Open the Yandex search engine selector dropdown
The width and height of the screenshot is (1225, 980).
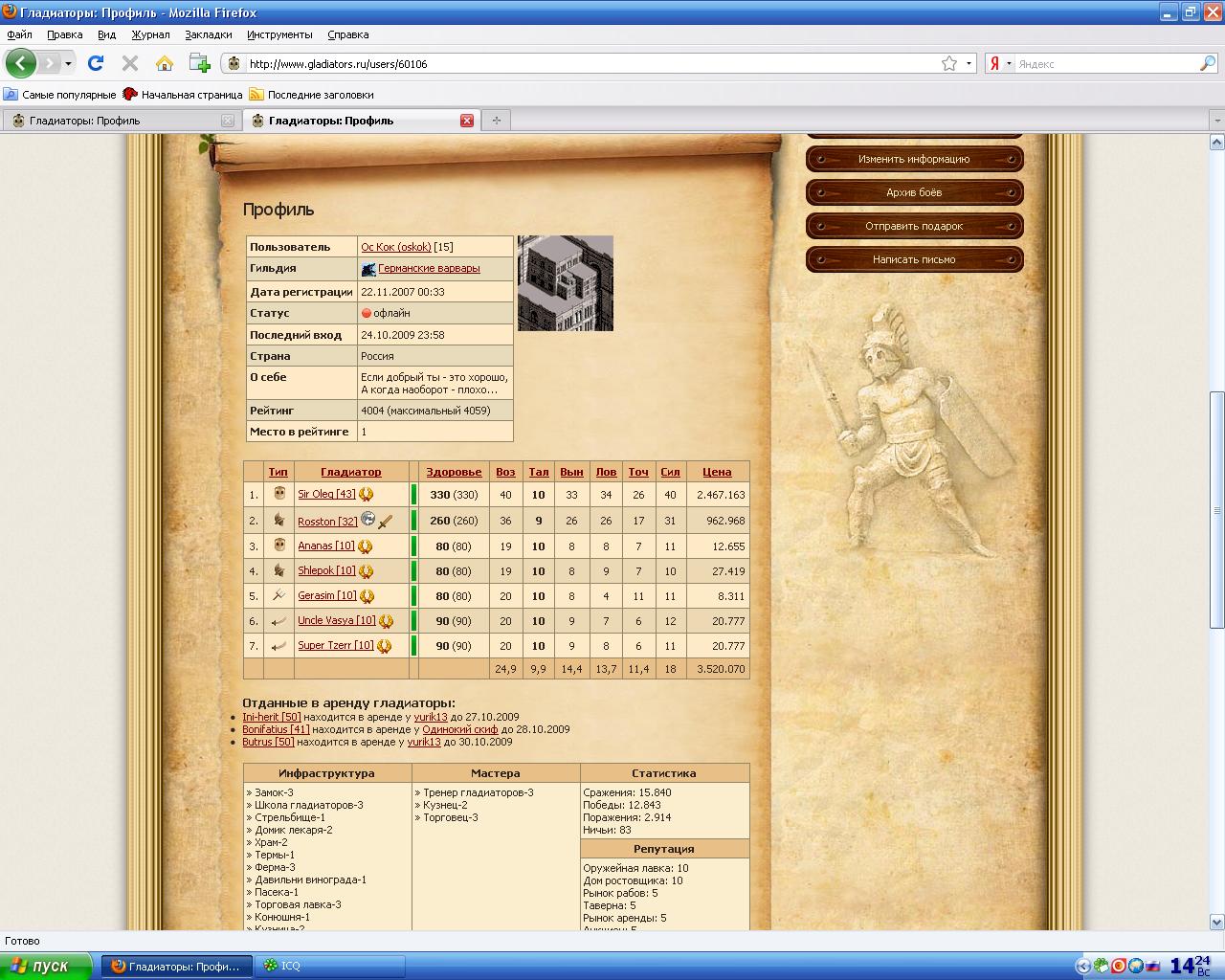(1009, 63)
